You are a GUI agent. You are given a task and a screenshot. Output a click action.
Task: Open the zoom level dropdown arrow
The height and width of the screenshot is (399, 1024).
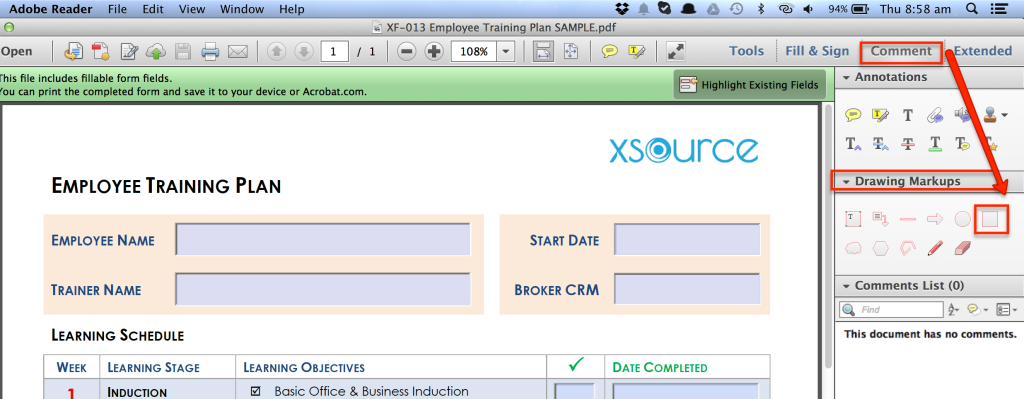click(506, 52)
